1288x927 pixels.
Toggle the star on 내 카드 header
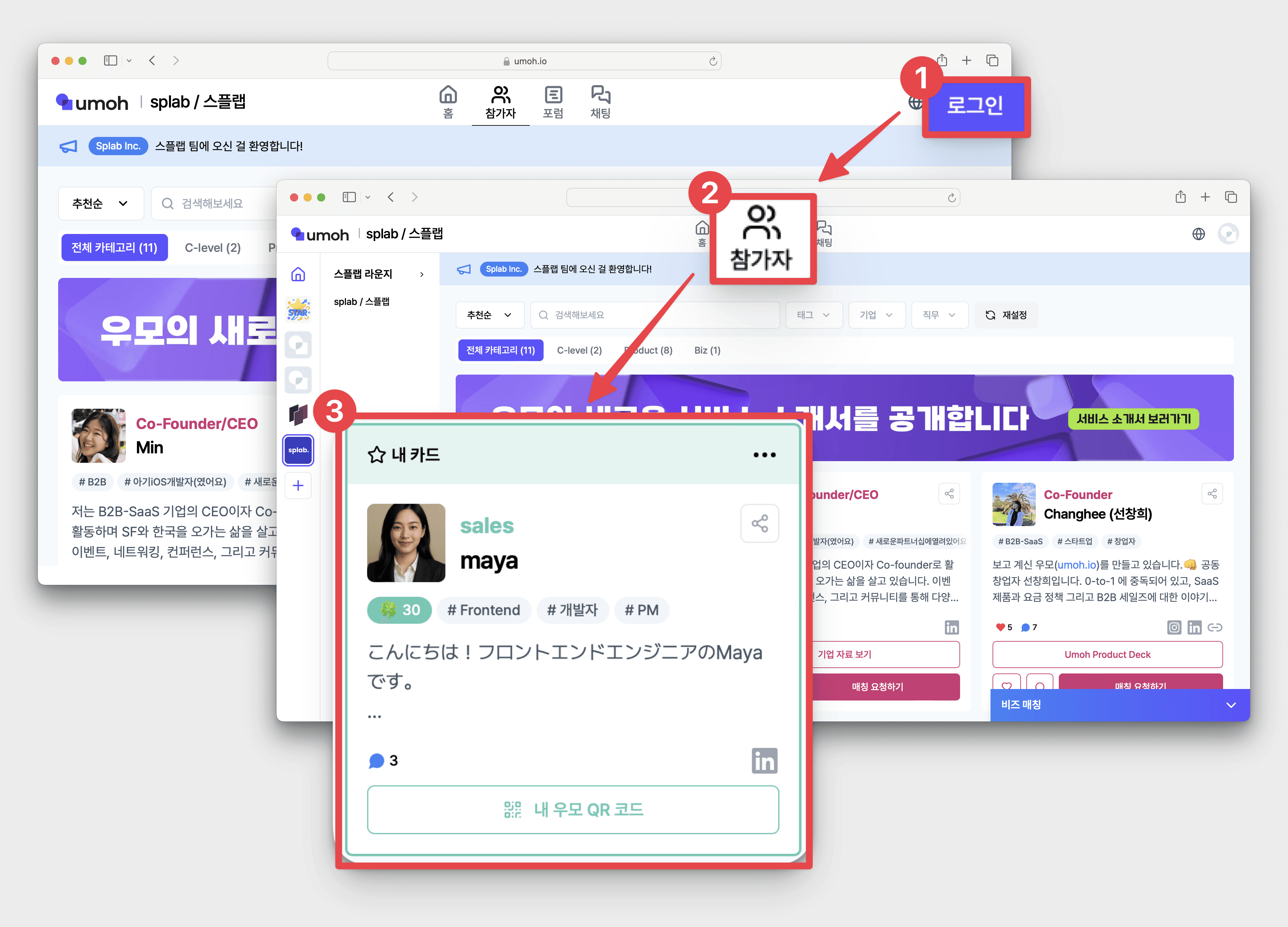click(377, 455)
